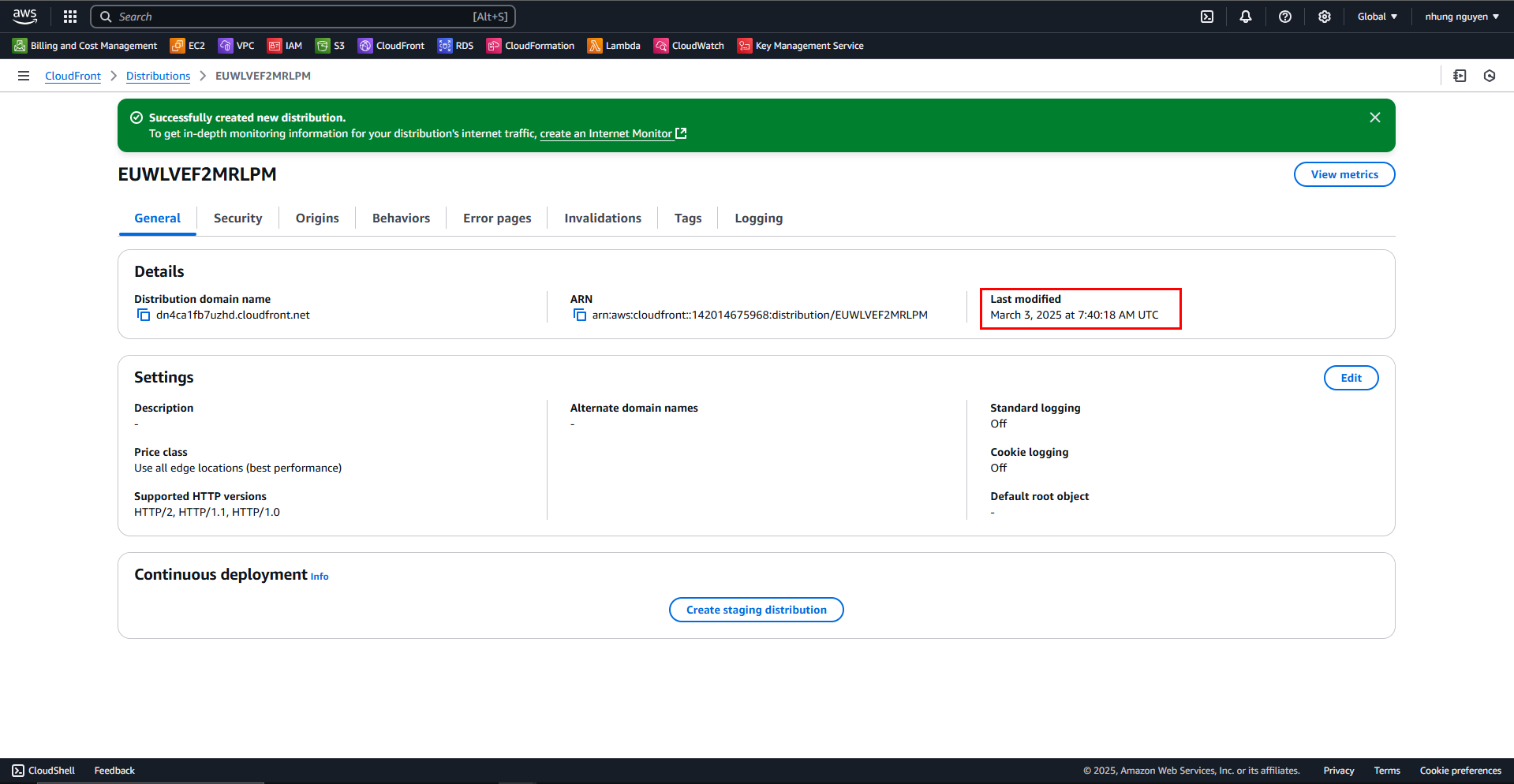Select domain text dn4ca1fb7uzhd.cloudfront.net
The height and width of the screenshot is (784, 1514).
[233, 315]
